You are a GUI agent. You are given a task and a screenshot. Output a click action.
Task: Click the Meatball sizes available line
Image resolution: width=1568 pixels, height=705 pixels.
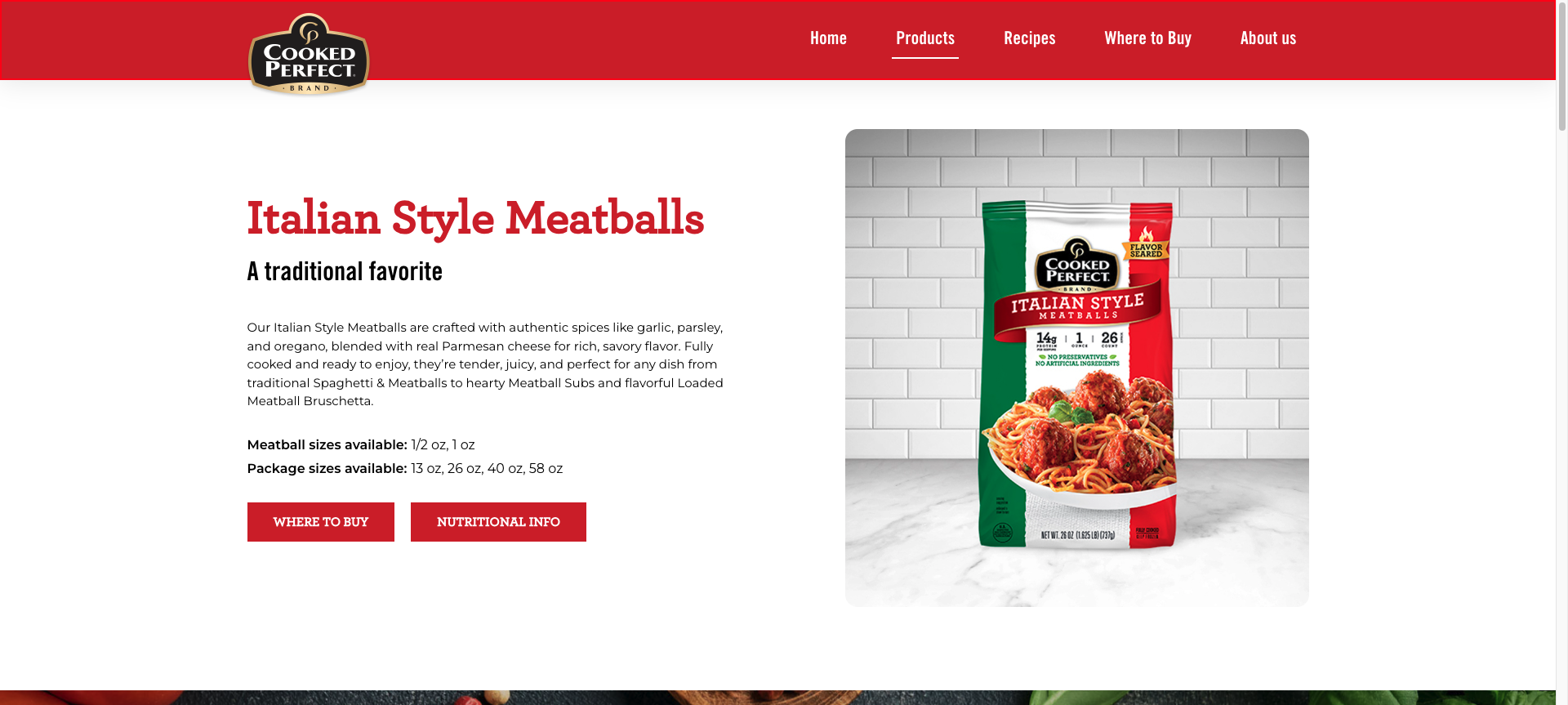361,445
